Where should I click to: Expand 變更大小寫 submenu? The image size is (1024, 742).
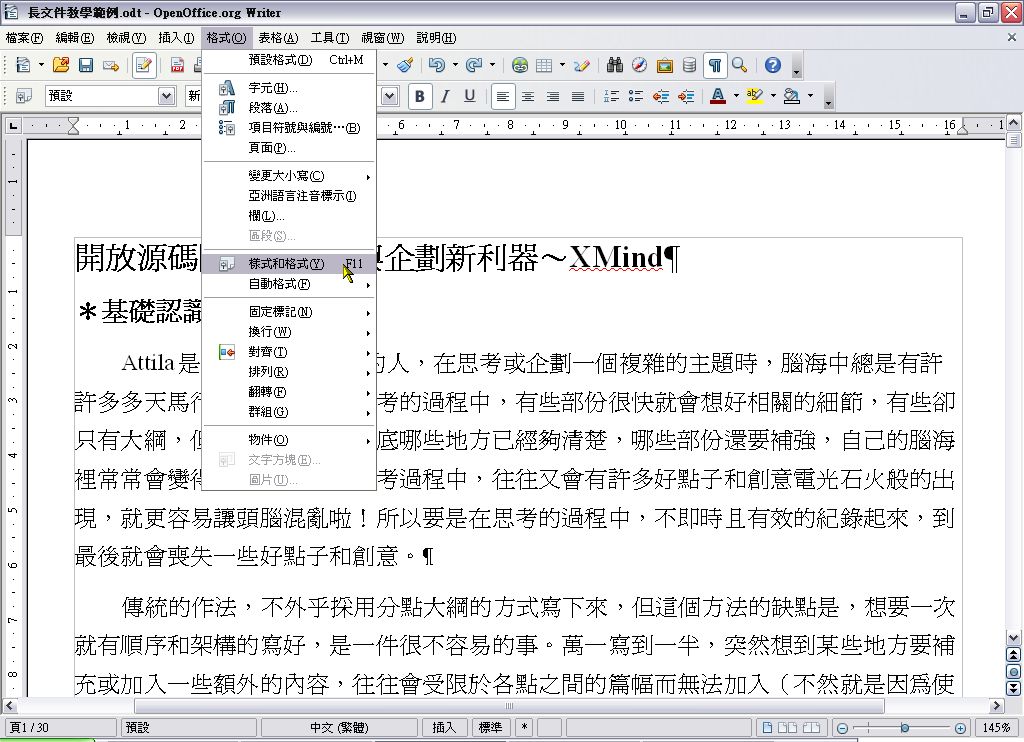[289, 176]
